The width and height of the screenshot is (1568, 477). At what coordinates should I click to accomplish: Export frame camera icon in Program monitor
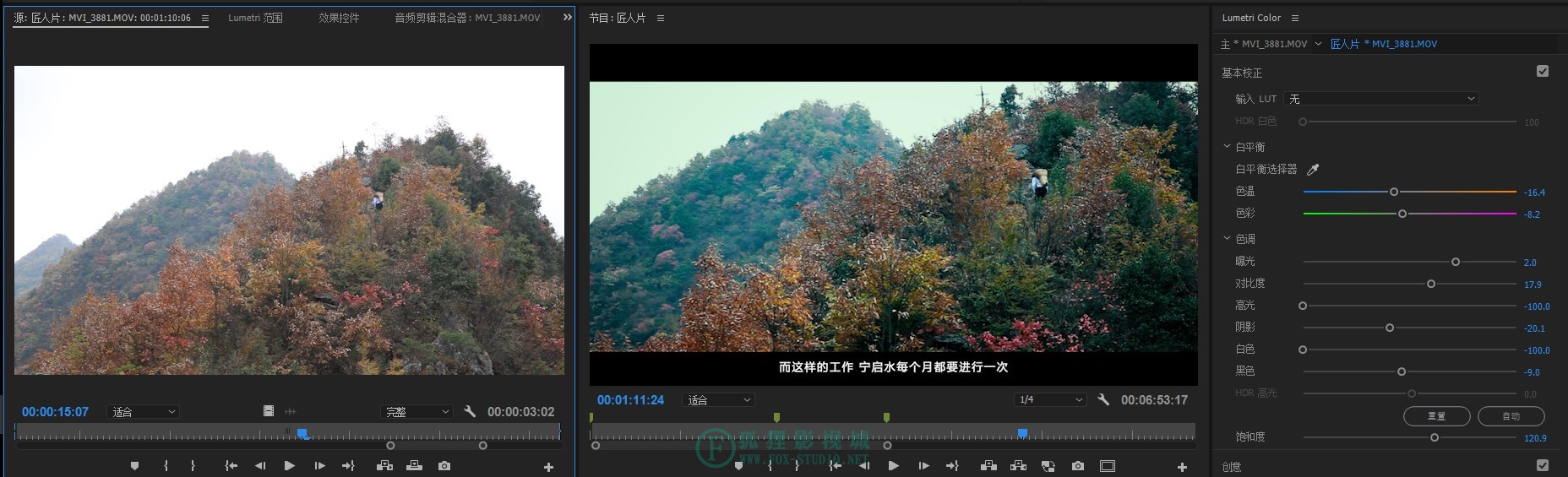tap(1078, 466)
